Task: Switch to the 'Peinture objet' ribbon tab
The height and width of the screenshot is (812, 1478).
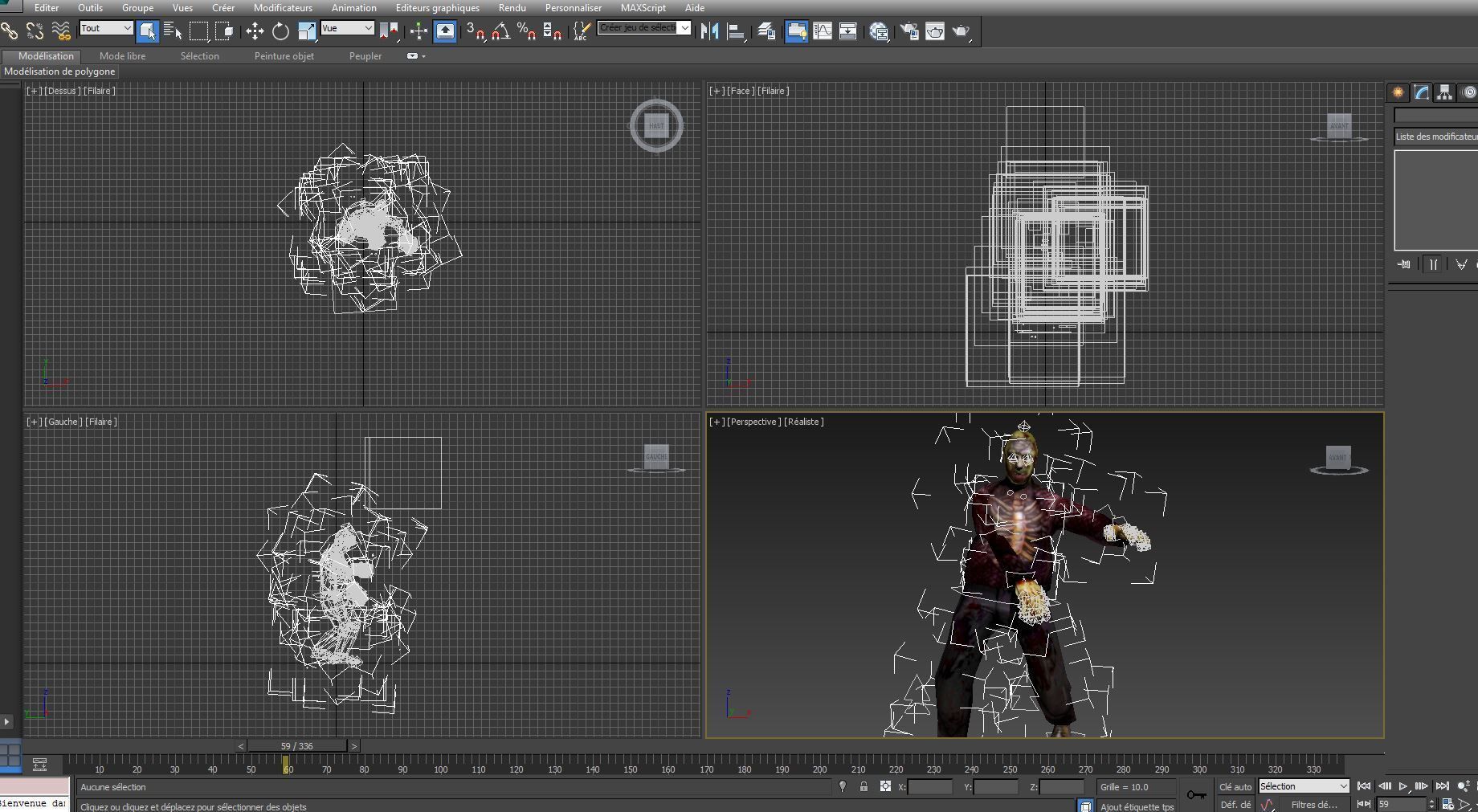Action: point(284,56)
